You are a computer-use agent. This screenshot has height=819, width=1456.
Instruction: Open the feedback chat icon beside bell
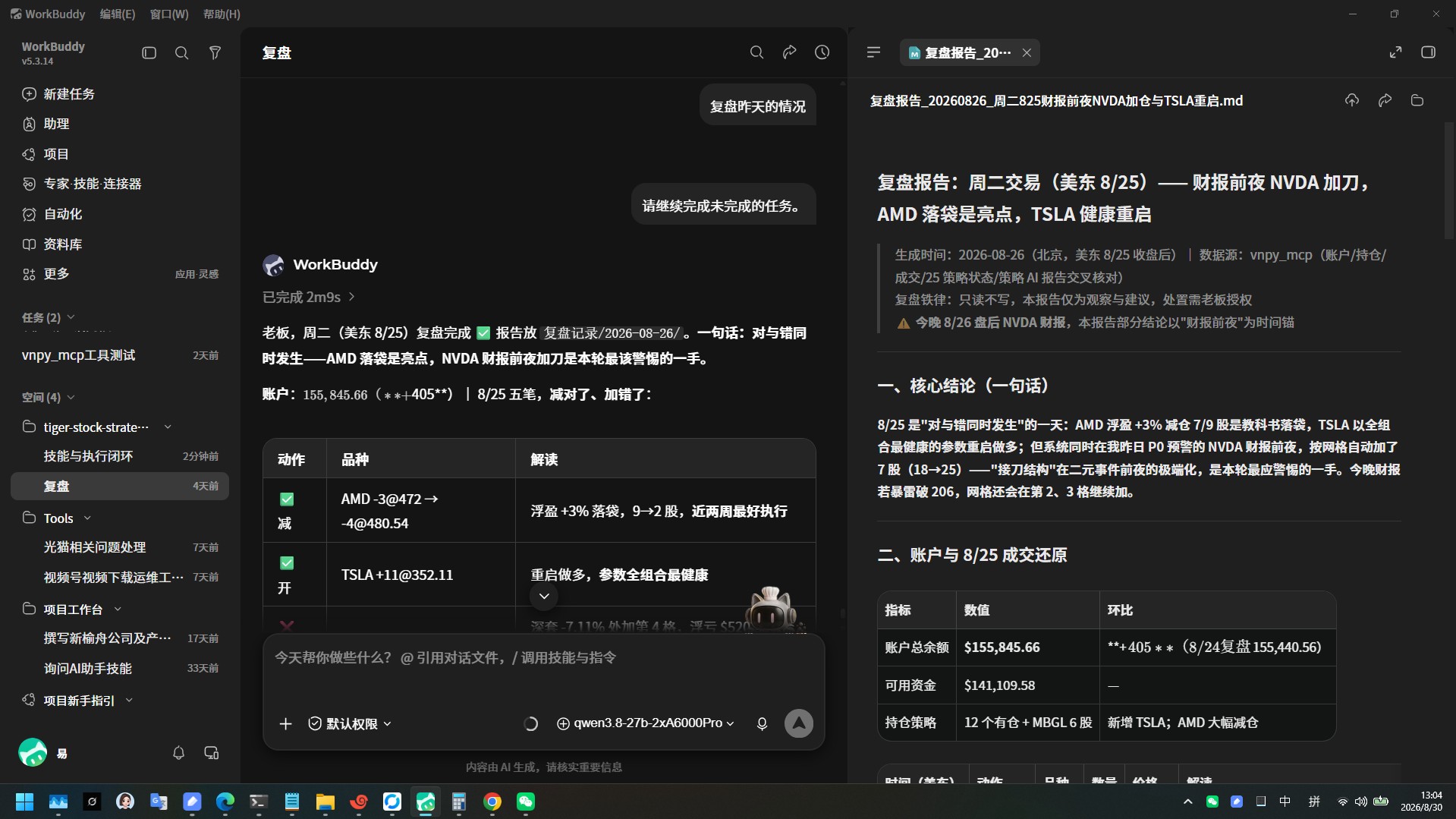tap(212, 753)
